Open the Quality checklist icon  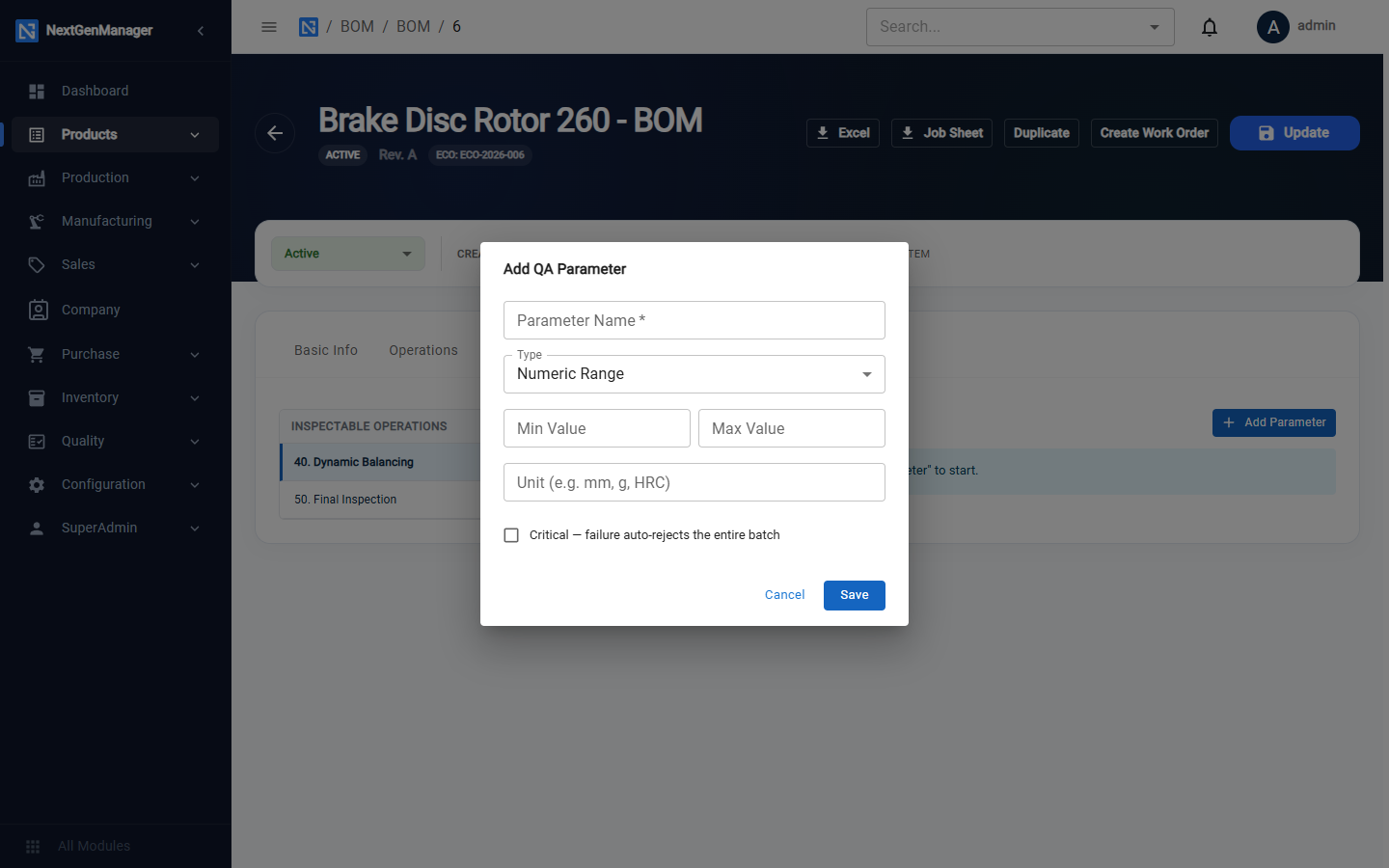[37, 441]
